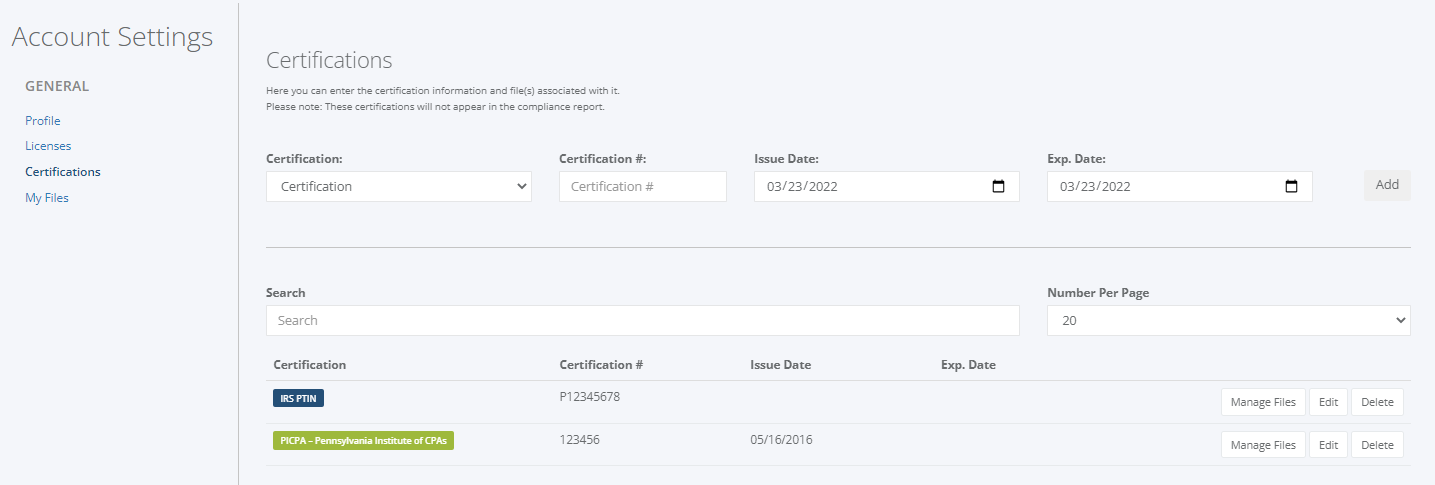Delete the IRS PTIN certification

coord(1377,402)
